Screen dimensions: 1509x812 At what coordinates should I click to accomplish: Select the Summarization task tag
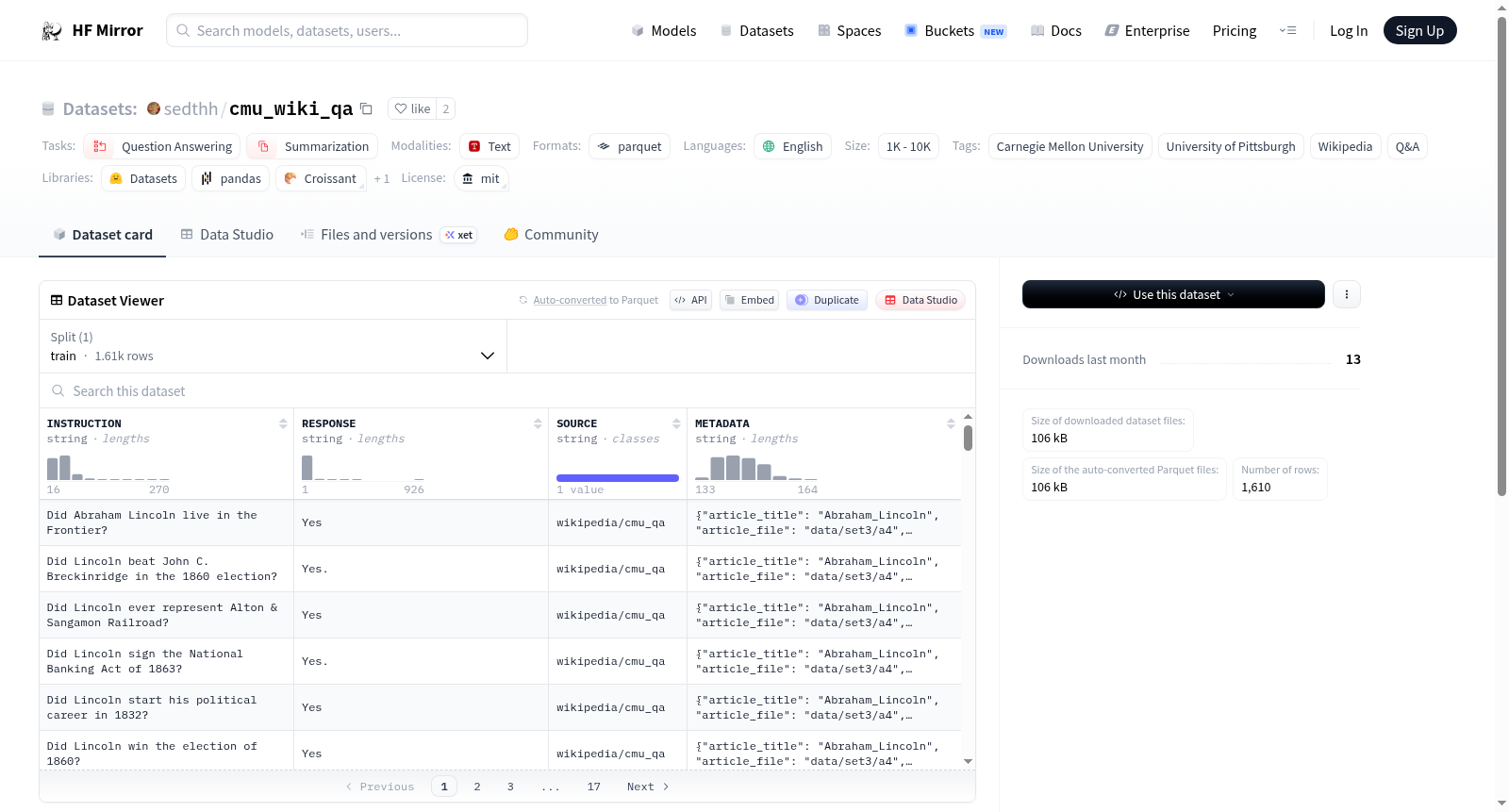click(312, 146)
